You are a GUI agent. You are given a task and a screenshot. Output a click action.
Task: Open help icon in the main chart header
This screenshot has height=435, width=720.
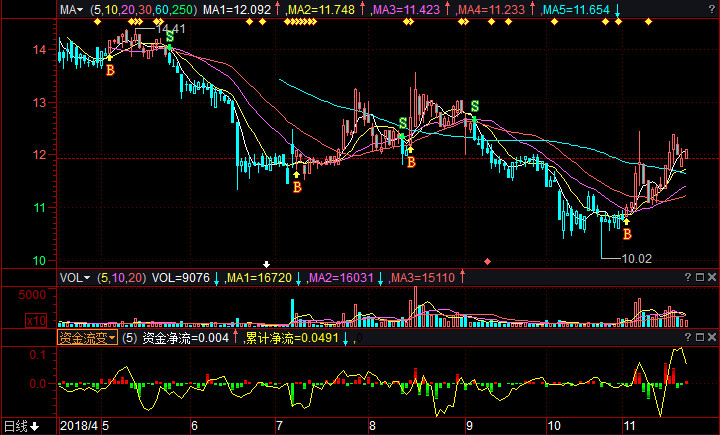[x=711, y=9]
